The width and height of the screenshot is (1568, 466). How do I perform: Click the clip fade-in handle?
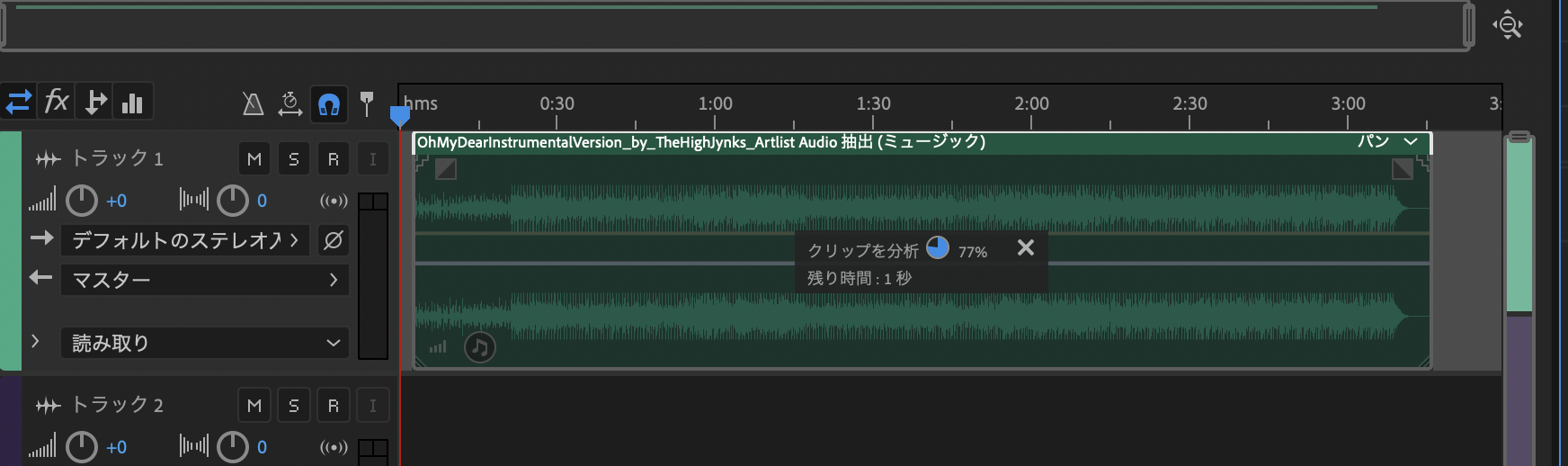pyautogui.click(x=446, y=168)
